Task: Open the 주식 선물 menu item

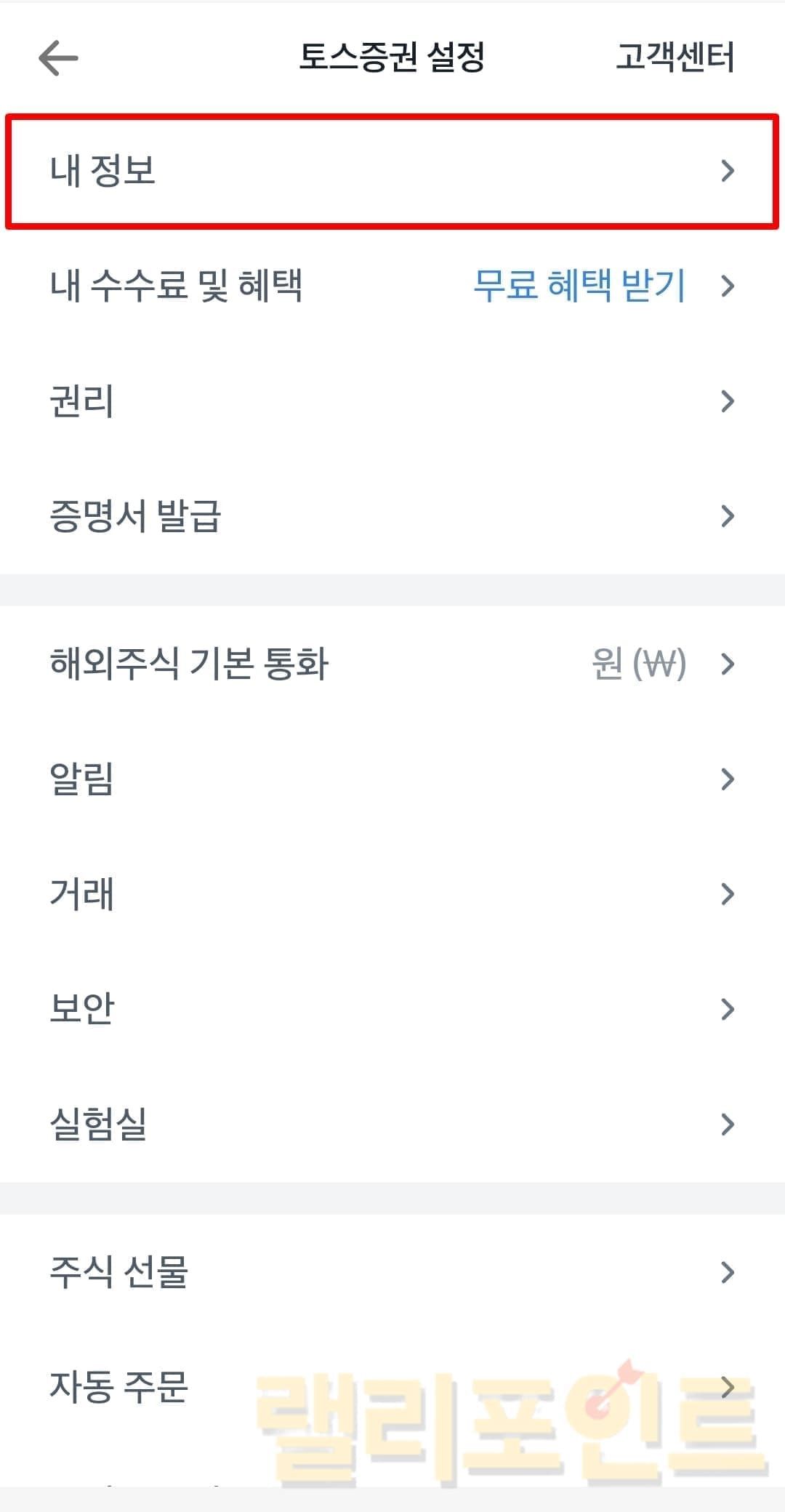Action: [118, 1272]
